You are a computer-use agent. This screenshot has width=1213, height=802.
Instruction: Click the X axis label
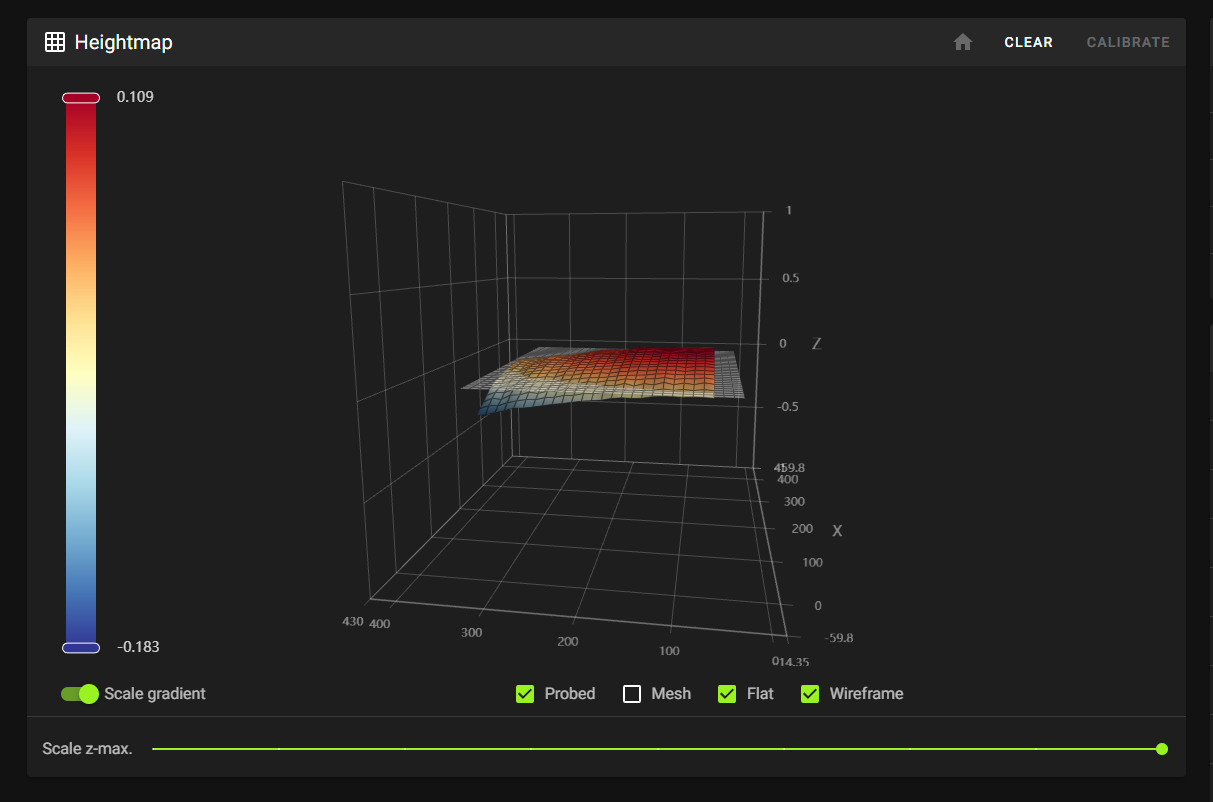coord(837,531)
